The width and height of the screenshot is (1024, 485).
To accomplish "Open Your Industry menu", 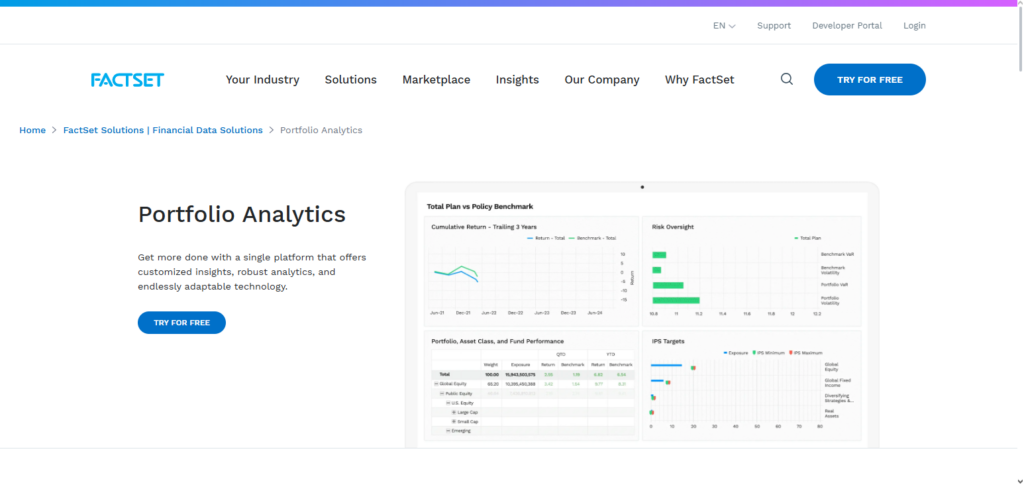I will click(x=263, y=80).
